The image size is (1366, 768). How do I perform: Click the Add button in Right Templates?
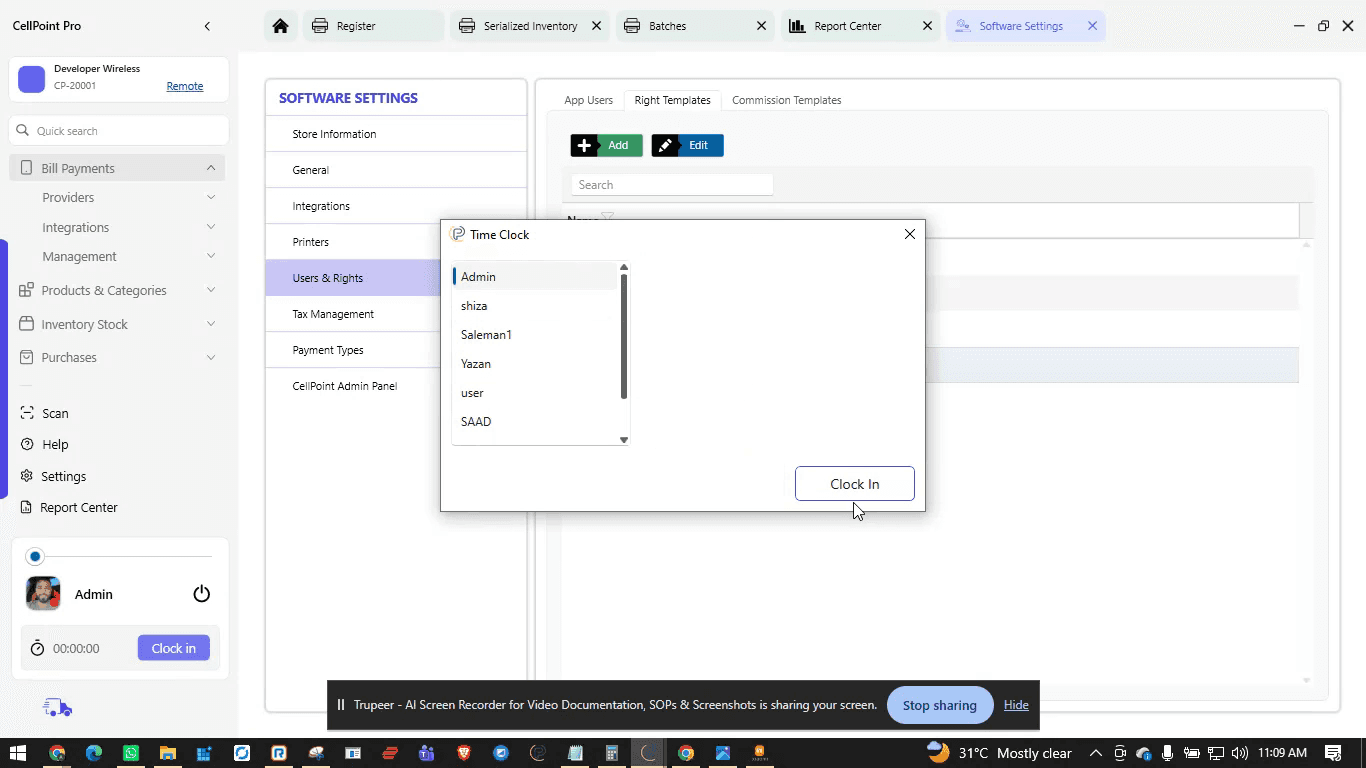[607, 145]
